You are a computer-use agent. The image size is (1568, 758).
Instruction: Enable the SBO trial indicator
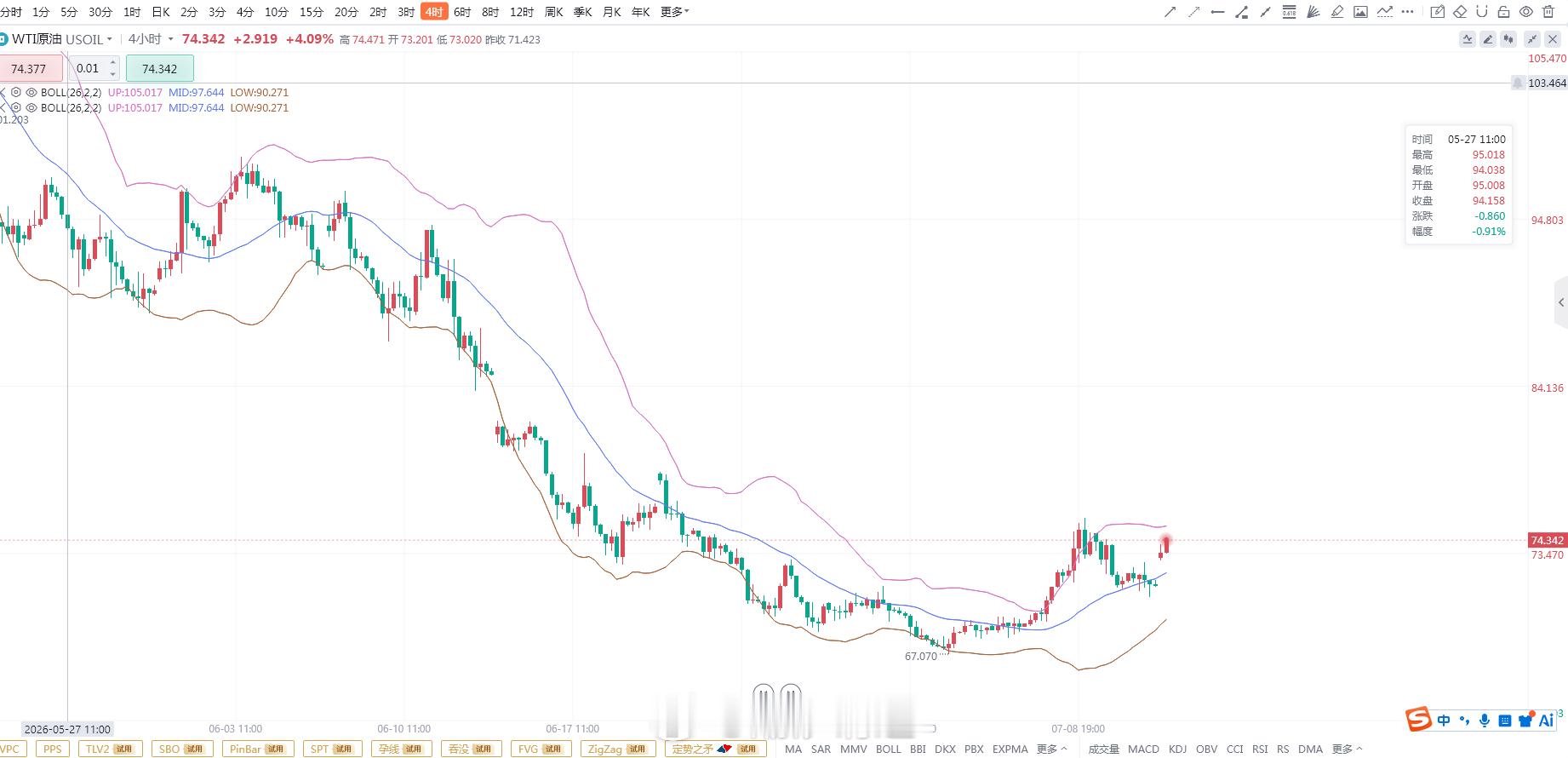click(x=181, y=749)
